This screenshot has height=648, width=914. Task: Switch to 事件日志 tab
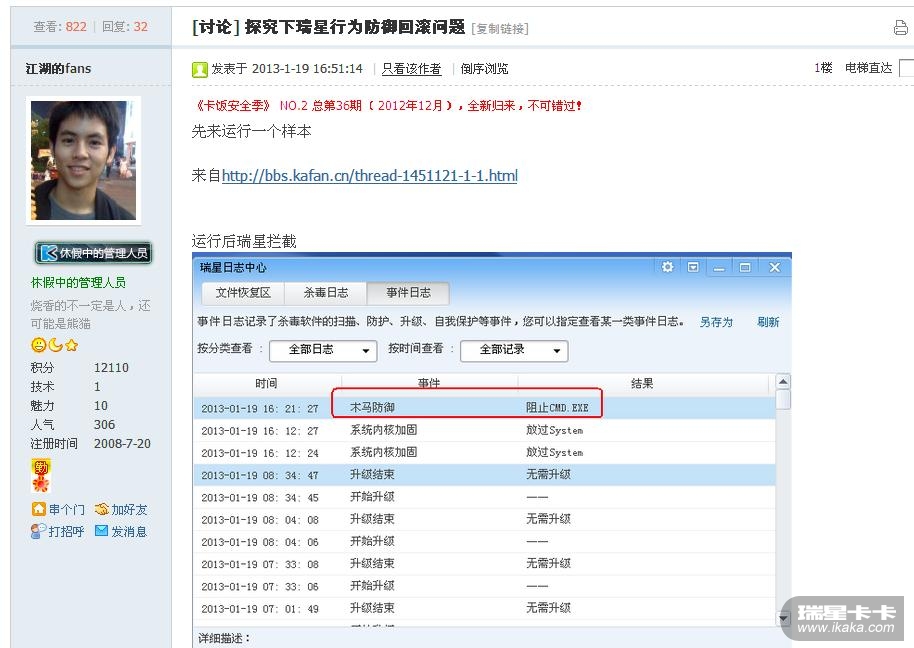coord(408,293)
